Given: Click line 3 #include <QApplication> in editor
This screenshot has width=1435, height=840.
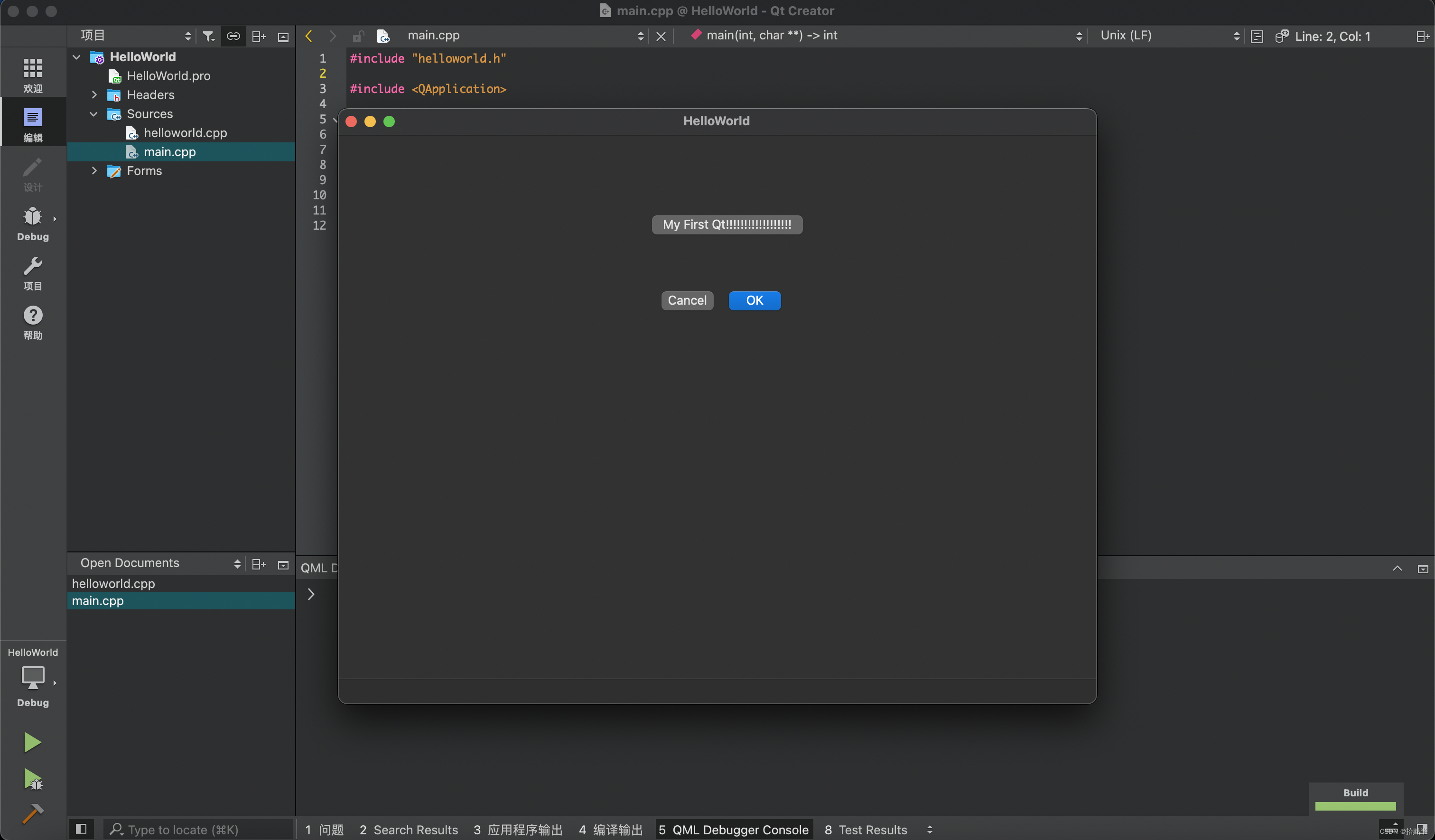Looking at the screenshot, I should 428,88.
